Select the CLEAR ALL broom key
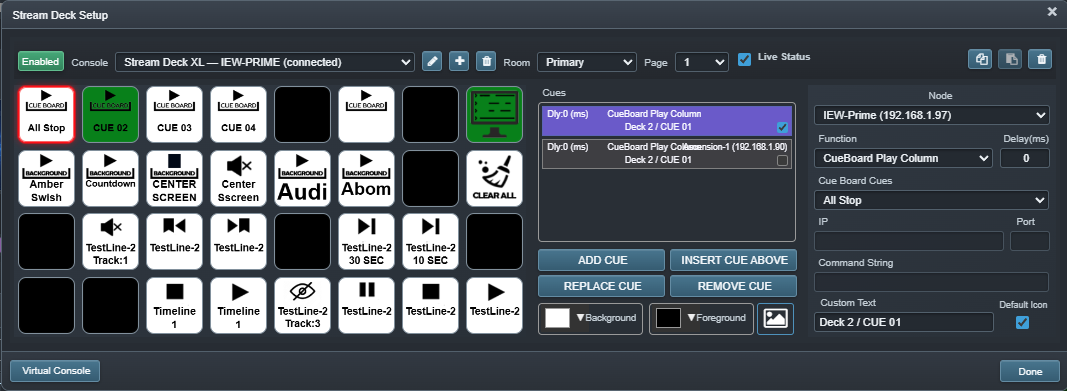 [494, 178]
